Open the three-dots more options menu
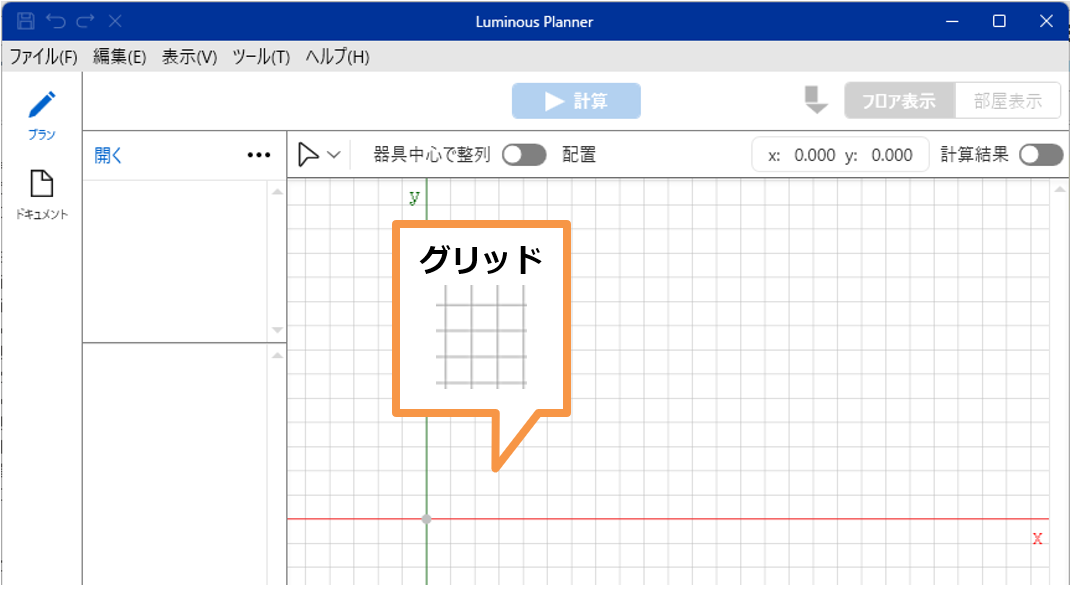1070x589 pixels. click(x=259, y=155)
